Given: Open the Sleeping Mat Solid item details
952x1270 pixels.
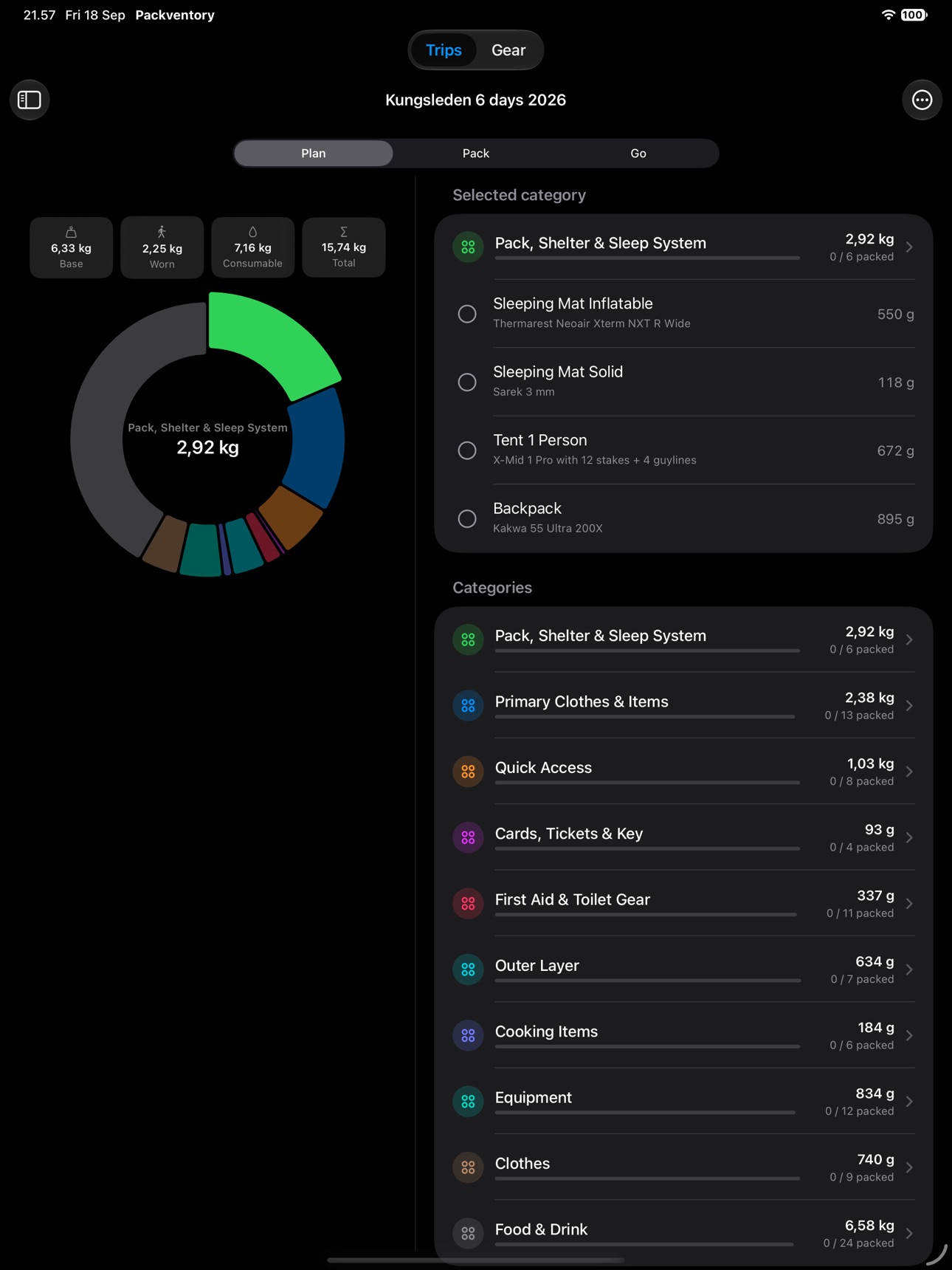Looking at the screenshot, I should 683,382.
